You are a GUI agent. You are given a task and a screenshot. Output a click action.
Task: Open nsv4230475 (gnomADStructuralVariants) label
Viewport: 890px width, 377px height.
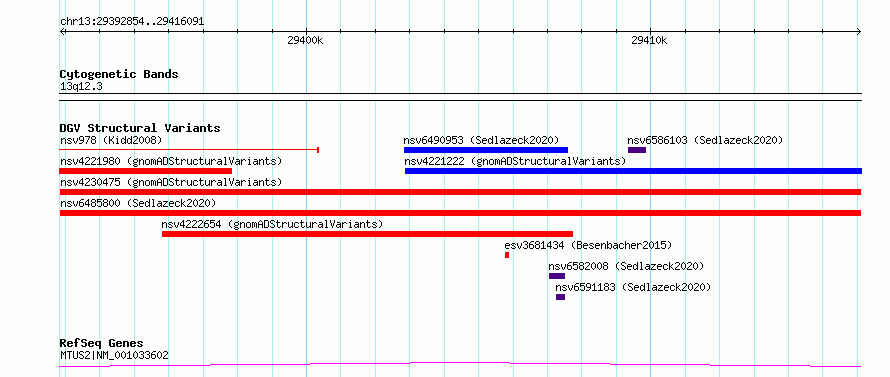click(x=171, y=182)
